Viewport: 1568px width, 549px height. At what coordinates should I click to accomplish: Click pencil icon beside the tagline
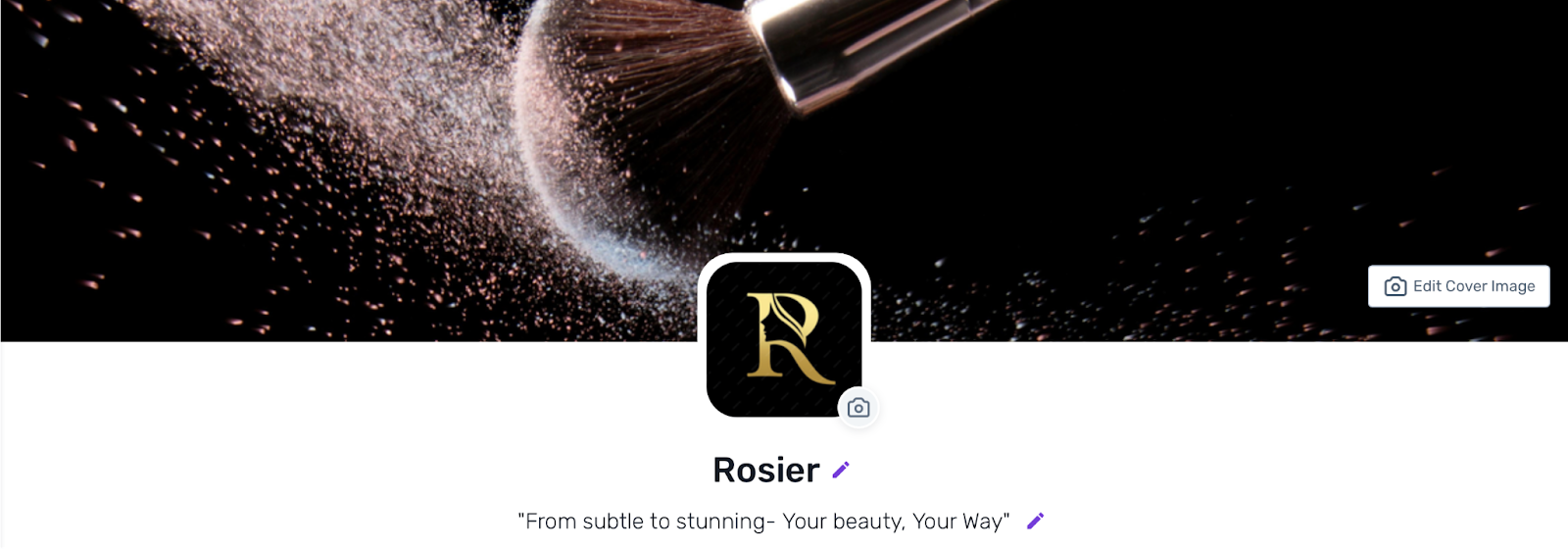[x=1035, y=521]
